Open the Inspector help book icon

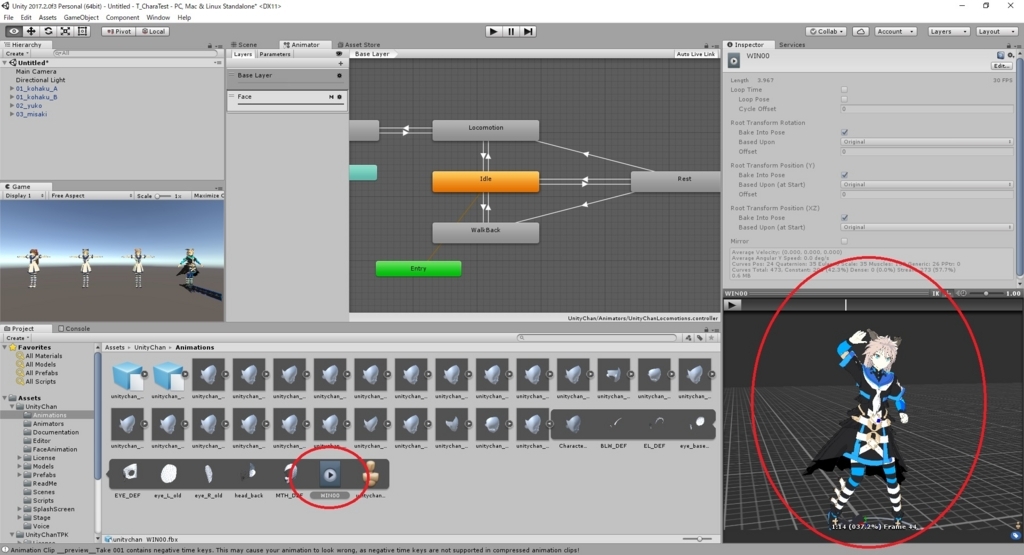coord(1000,56)
